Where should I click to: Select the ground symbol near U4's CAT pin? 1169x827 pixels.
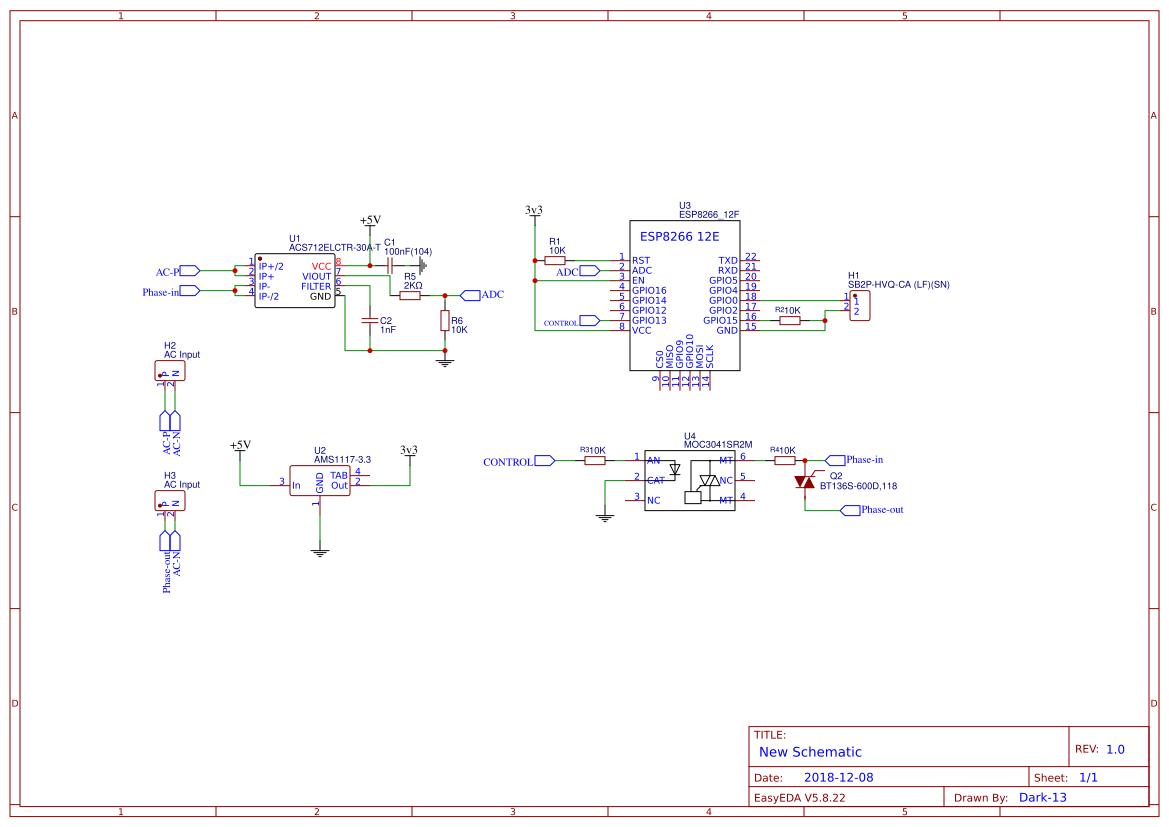click(x=605, y=515)
